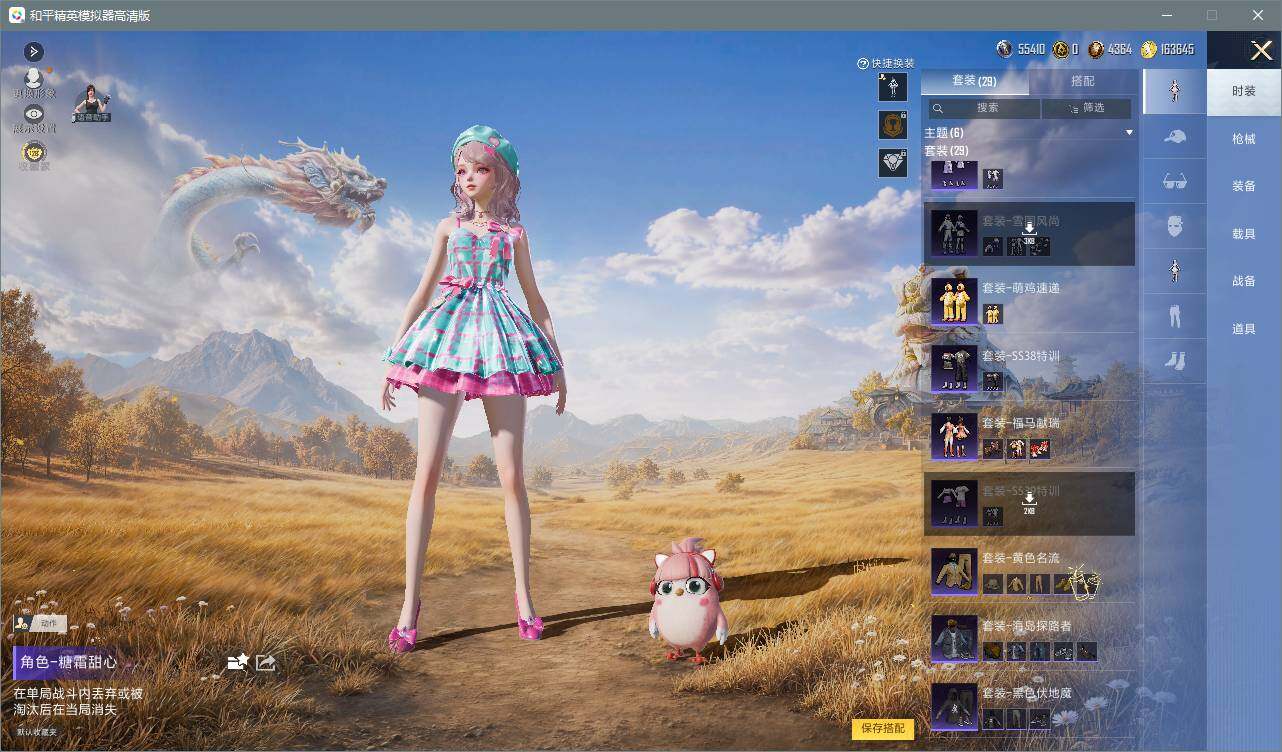This screenshot has width=1282, height=752.
Task: Select the locked gold emblem quick-change slot
Action: (x=893, y=125)
